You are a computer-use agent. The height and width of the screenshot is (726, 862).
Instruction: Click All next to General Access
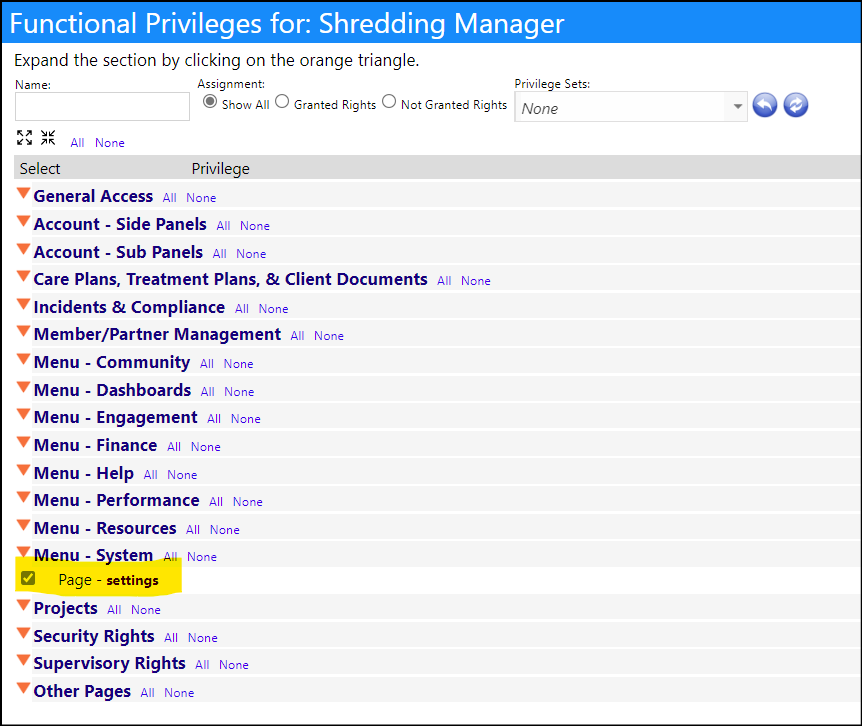pyautogui.click(x=169, y=198)
